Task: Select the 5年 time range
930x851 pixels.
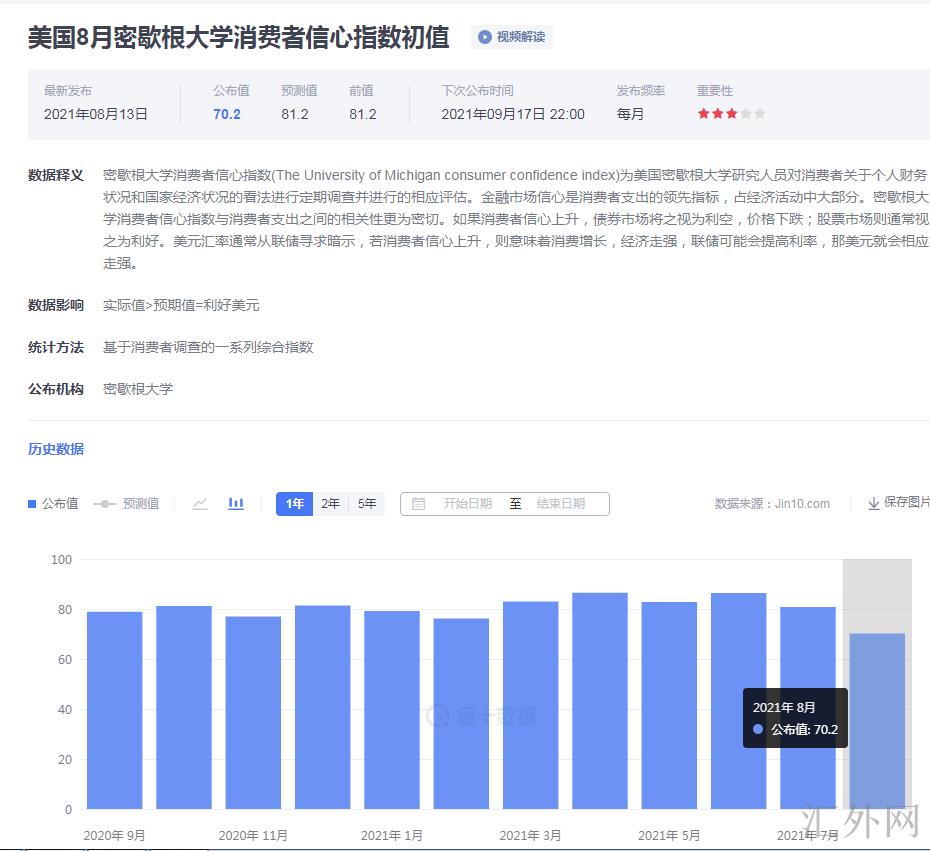Action: pos(367,504)
